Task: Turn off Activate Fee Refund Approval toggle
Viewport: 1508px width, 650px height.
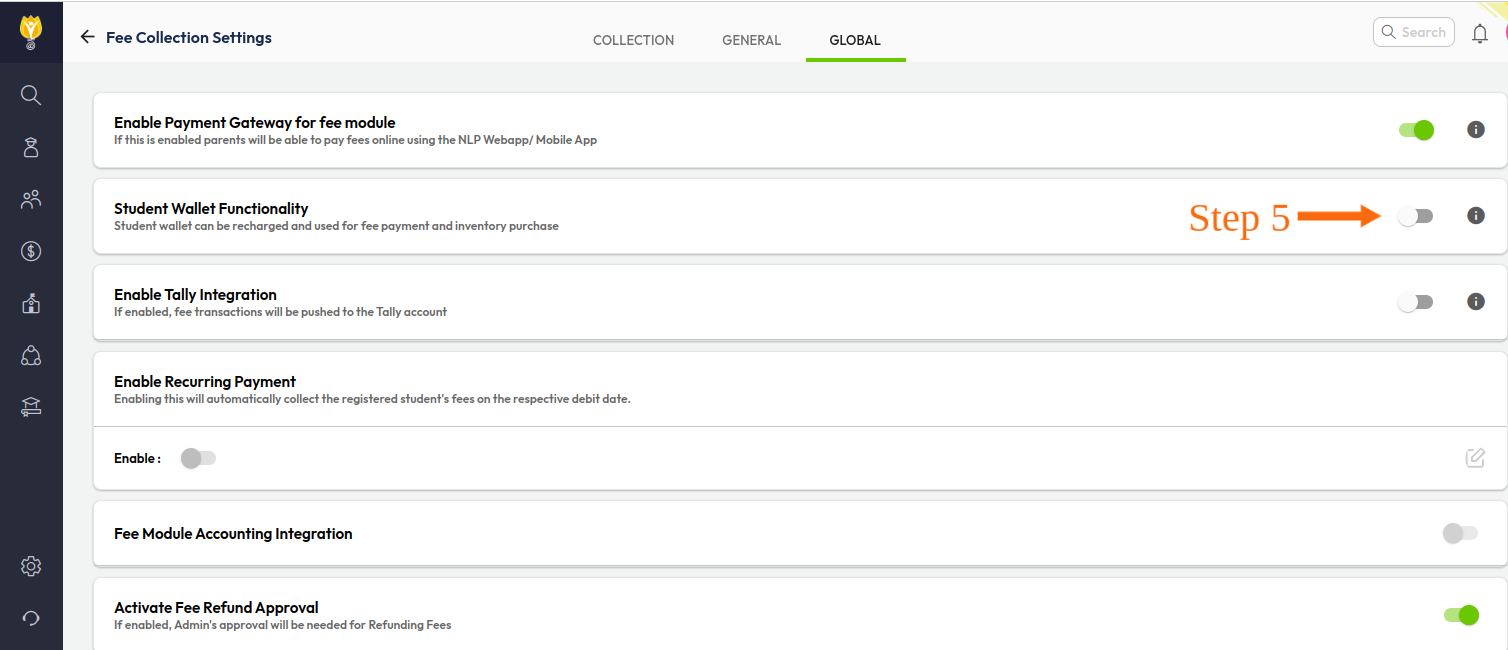Action: point(1461,615)
